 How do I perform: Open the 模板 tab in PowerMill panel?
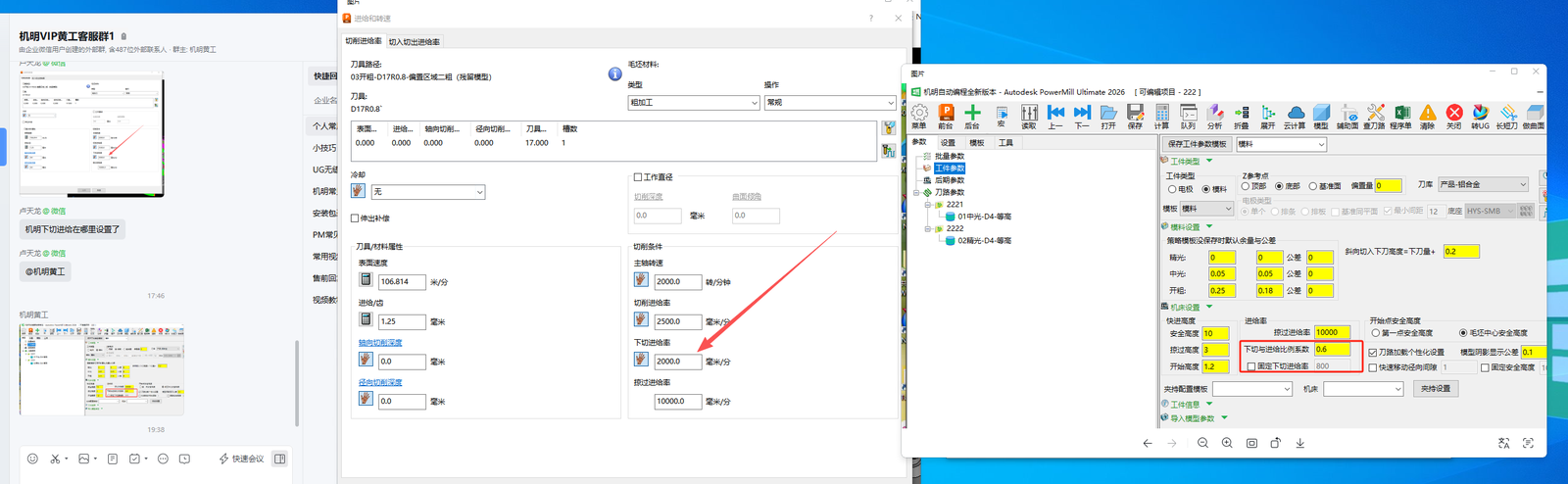click(977, 143)
